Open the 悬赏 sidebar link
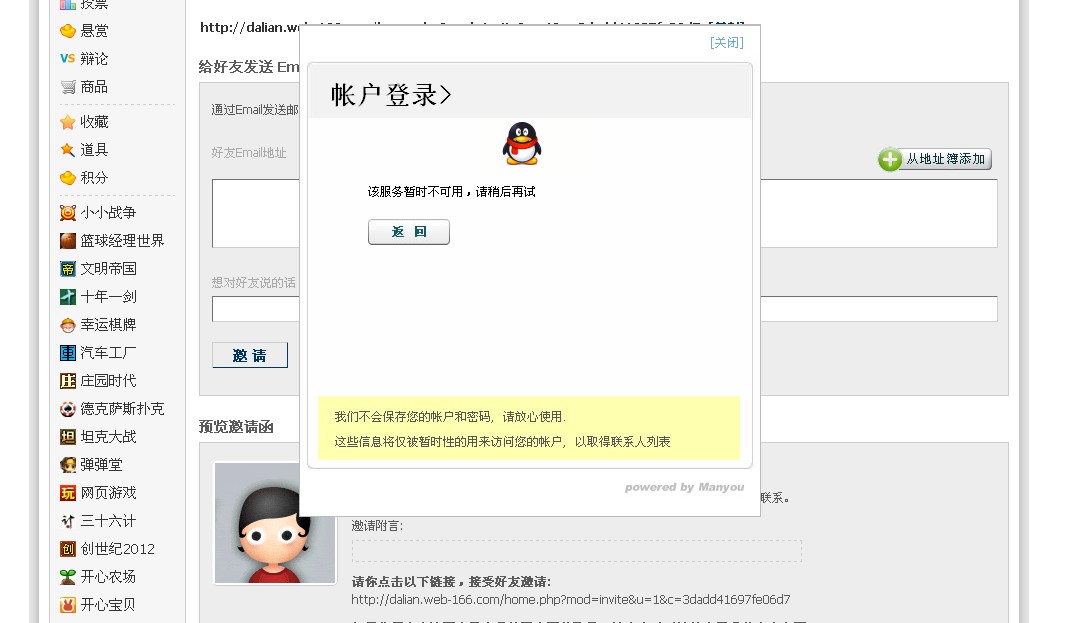Image resolution: width=1077 pixels, height=623 pixels. coord(94,31)
